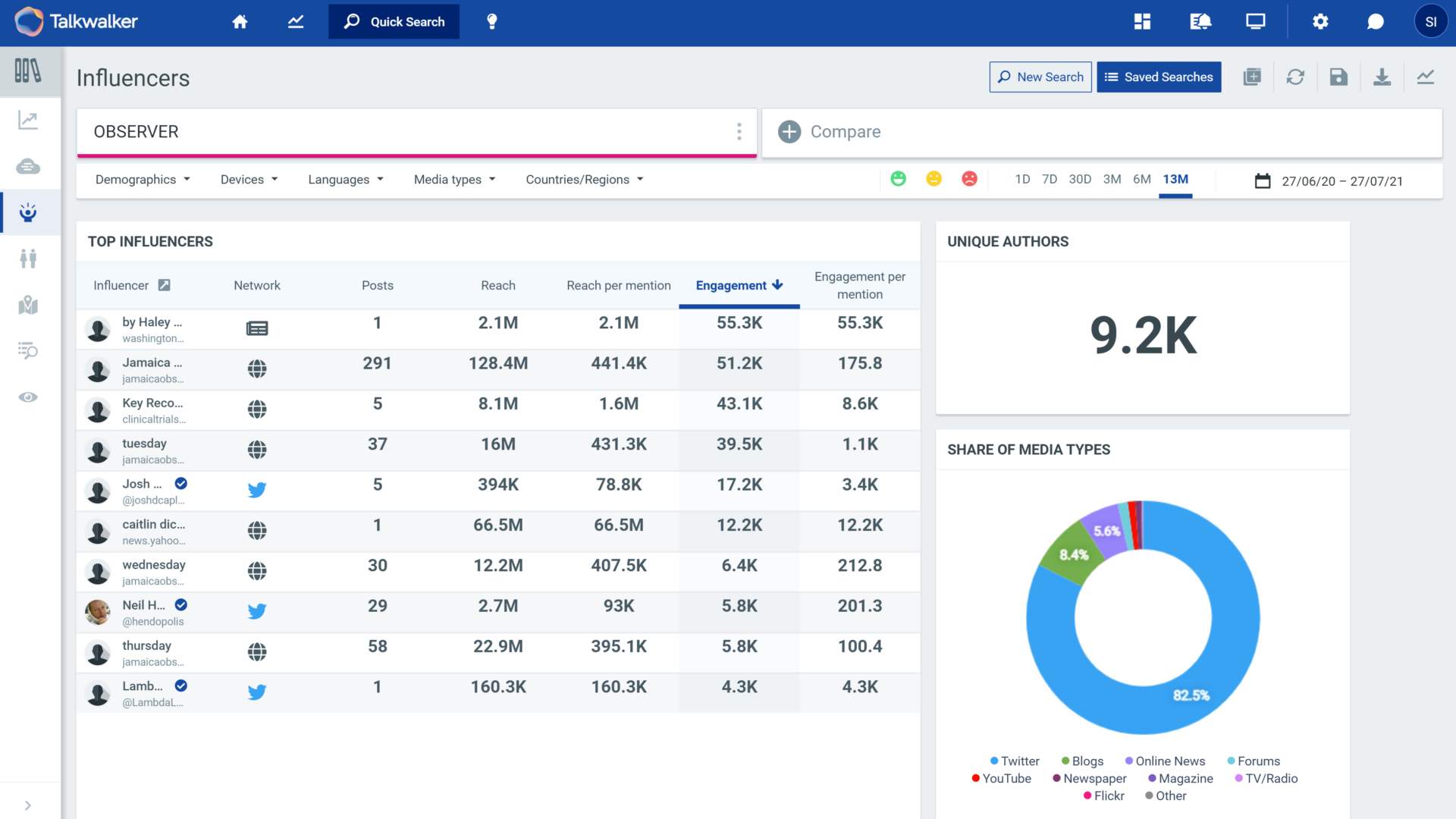This screenshot has height=819, width=1456.
Task: Select the 3M time range tab
Action: point(1112,179)
